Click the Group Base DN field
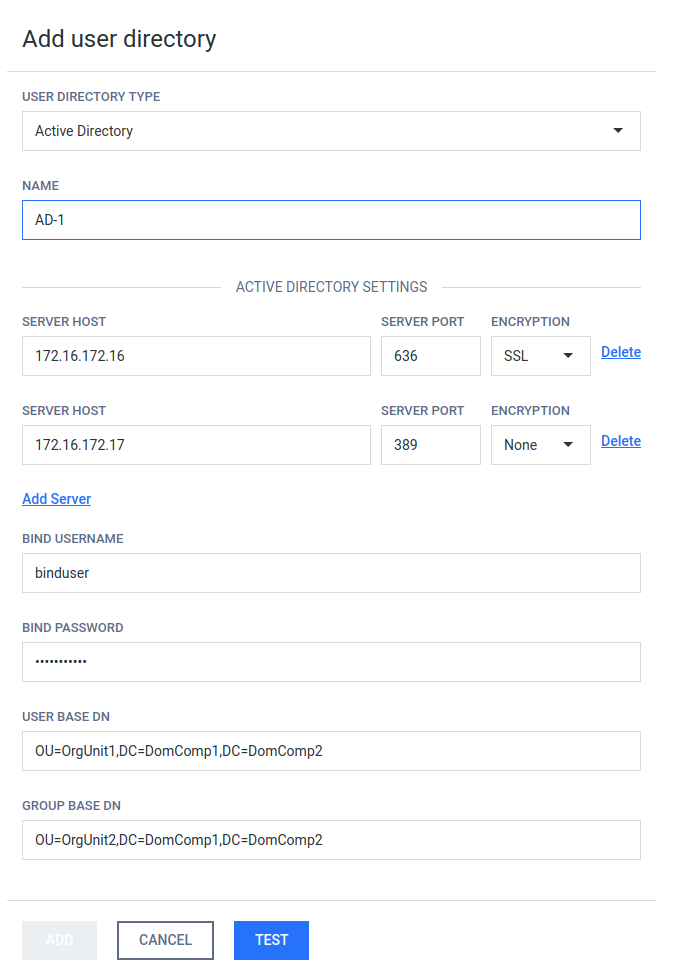673x972 pixels. tap(331, 839)
